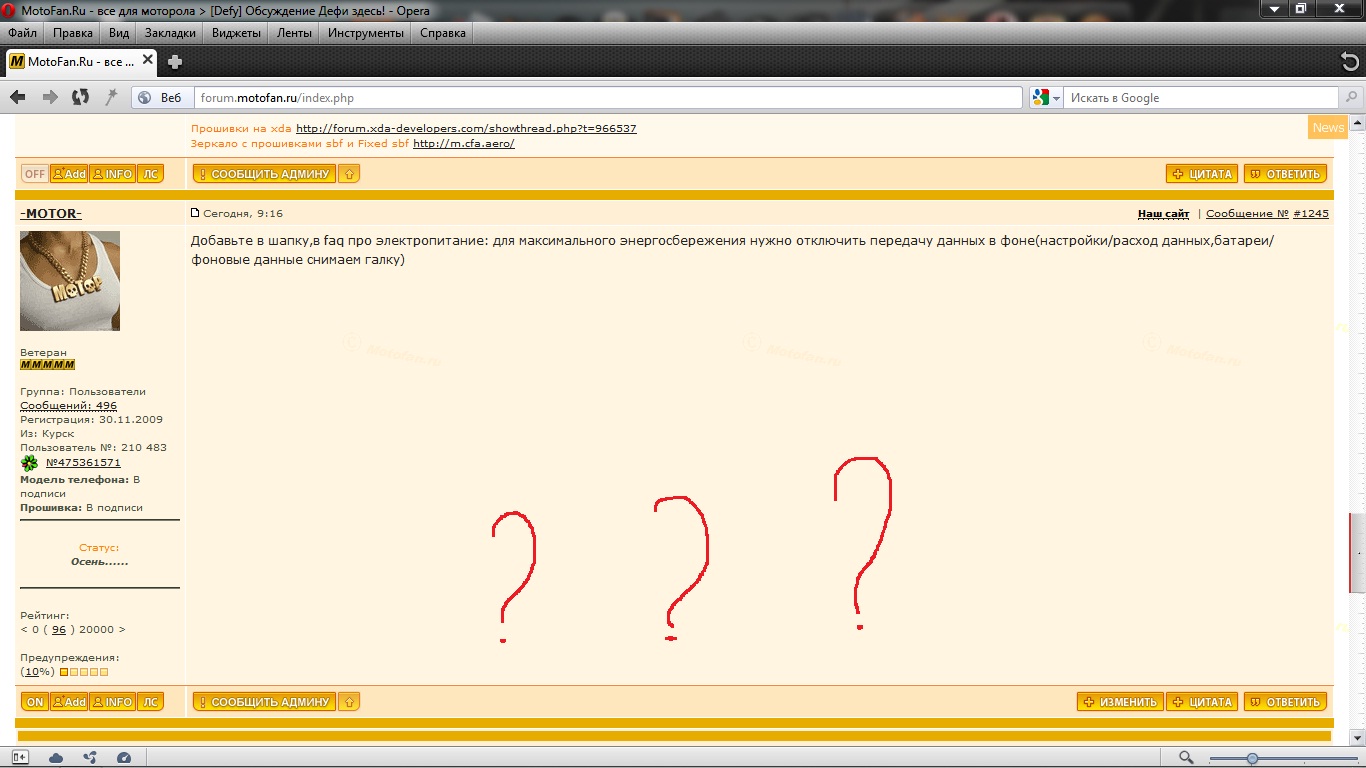Click the search magnifier in Google field
This screenshot has height=768, width=1366.
tap(1350, 97)
